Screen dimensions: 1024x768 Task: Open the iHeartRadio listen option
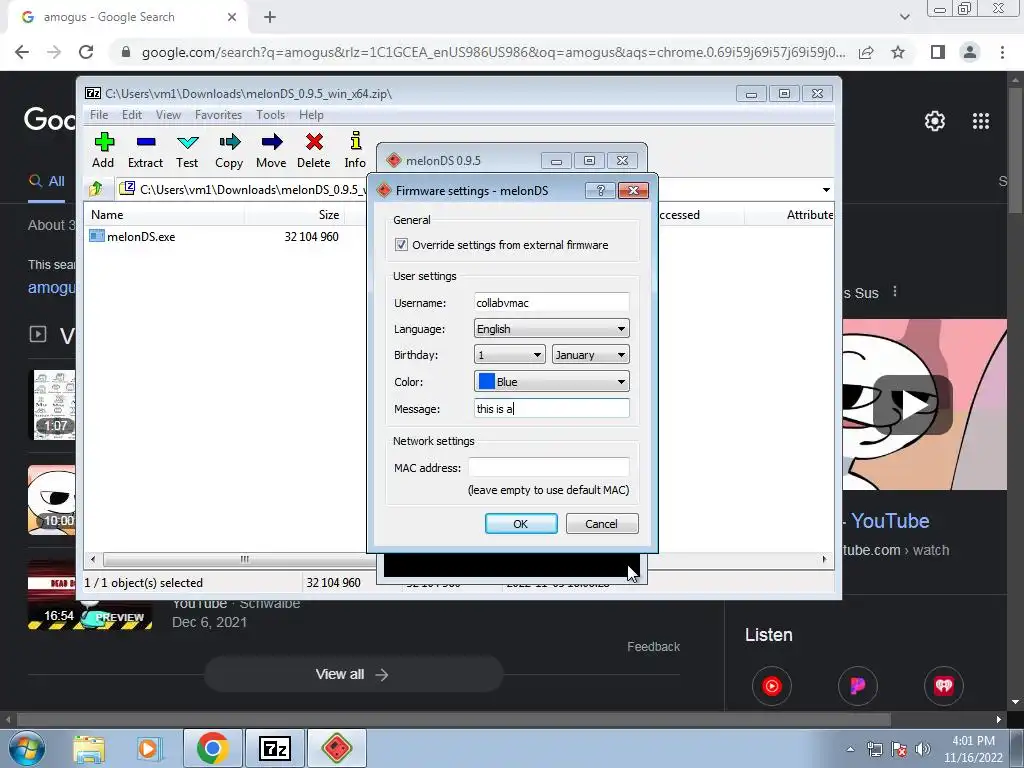pyautogui.click(x=944, y=686)
